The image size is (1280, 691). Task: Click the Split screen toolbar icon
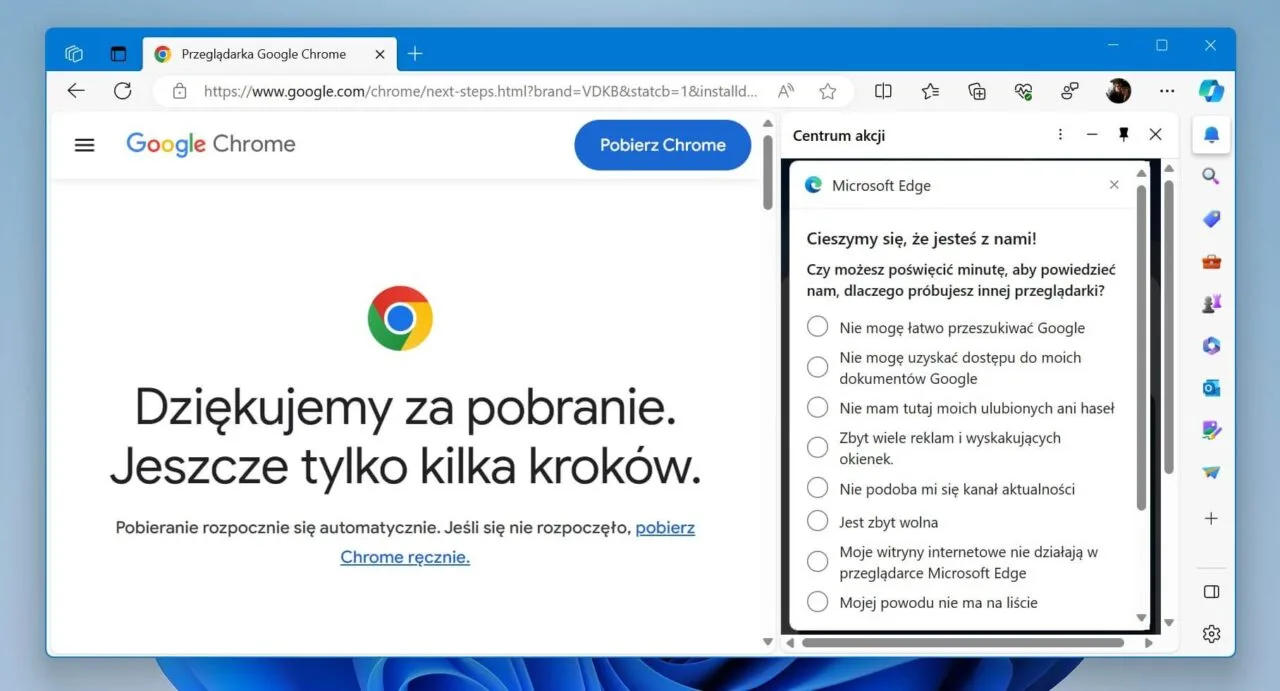tap(883, 91)
